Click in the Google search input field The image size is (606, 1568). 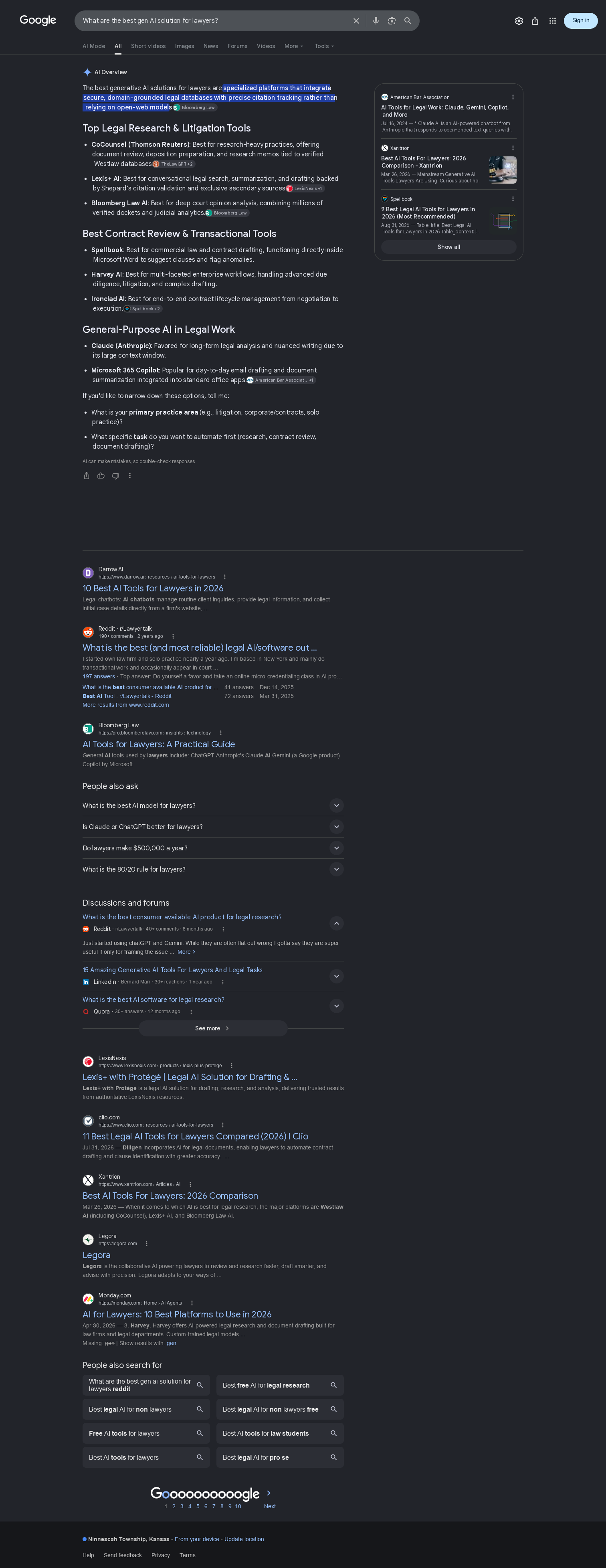pyautogui.click(x=213, y=21)
